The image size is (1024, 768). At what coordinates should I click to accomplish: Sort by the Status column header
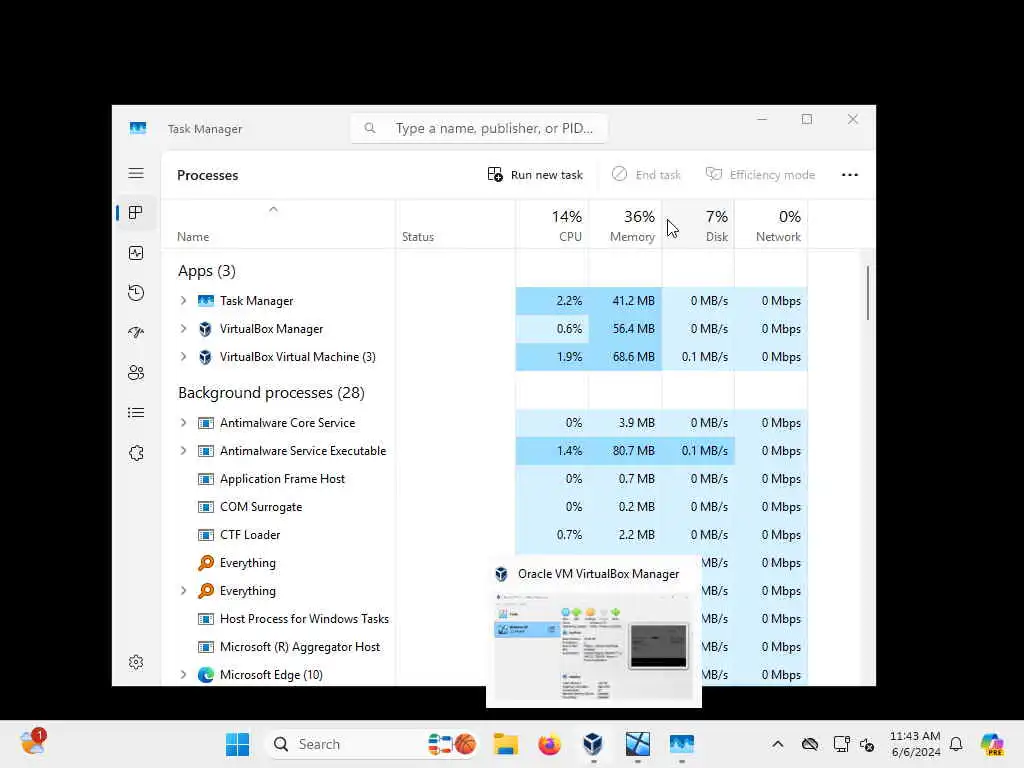point(455,224)
